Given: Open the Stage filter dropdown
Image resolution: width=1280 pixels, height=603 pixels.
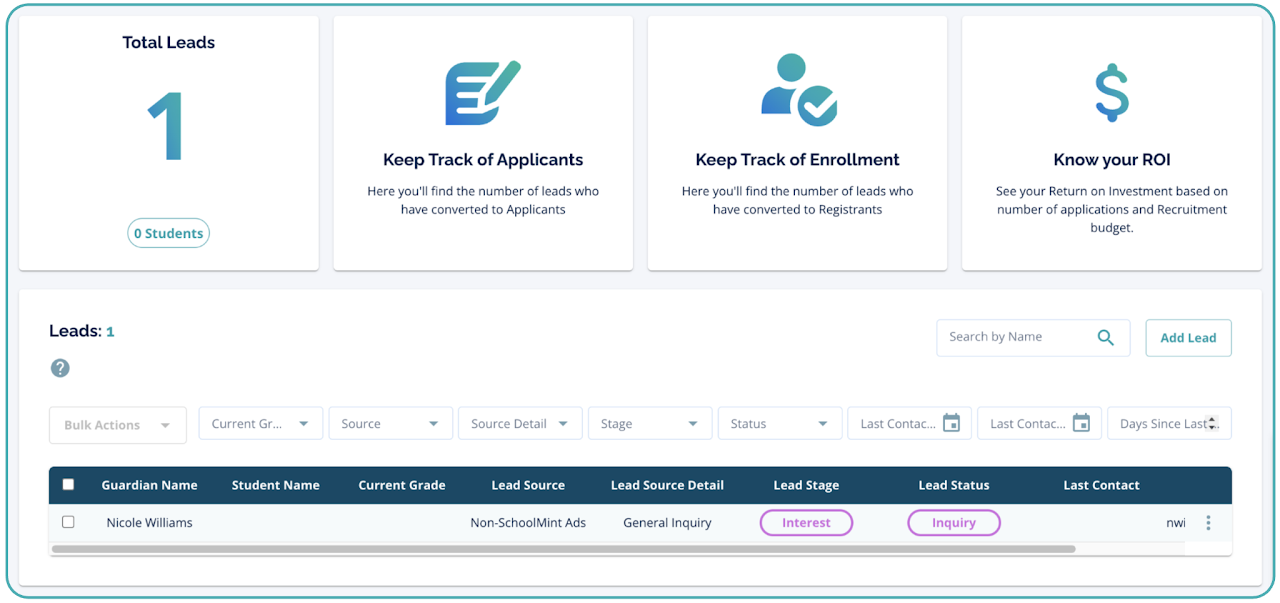Looking at the screenshot, I should point(649,424).
